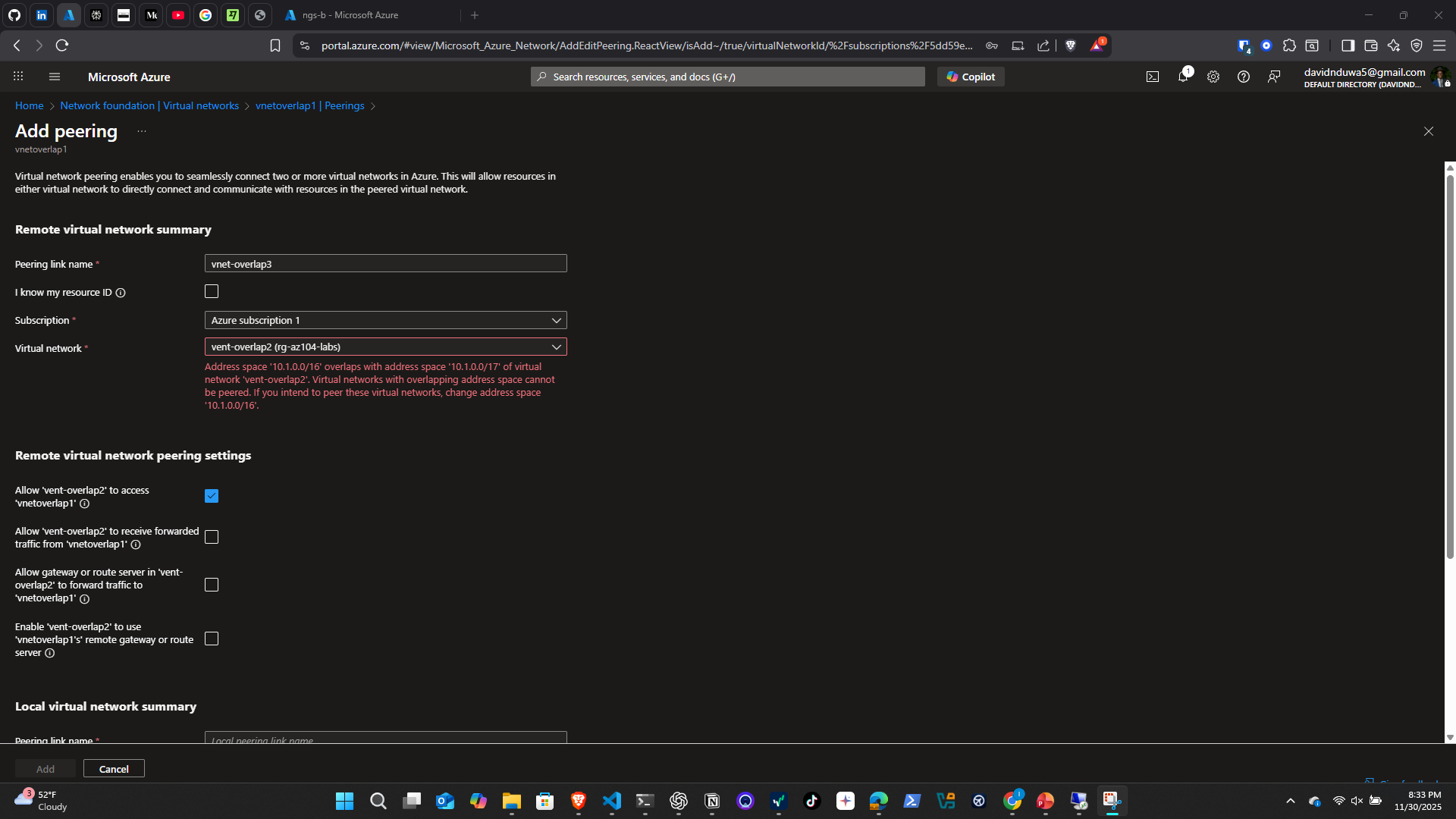Open Brave Wallet icon in toolbar
Viewport: 1456px width, 819px height.
click(1370, 45)
